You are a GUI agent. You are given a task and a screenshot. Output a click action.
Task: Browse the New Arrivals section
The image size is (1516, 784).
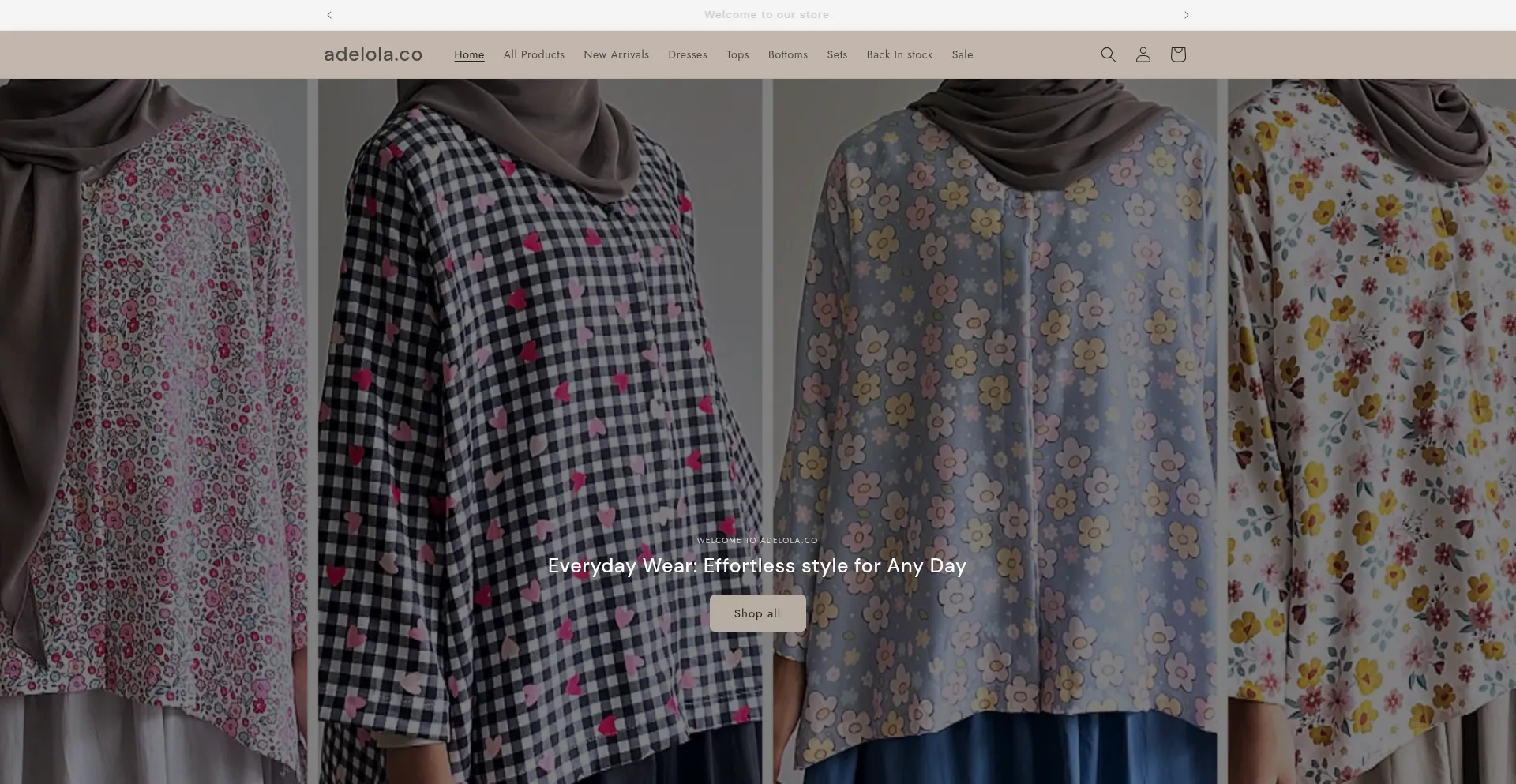click(616, 54)
